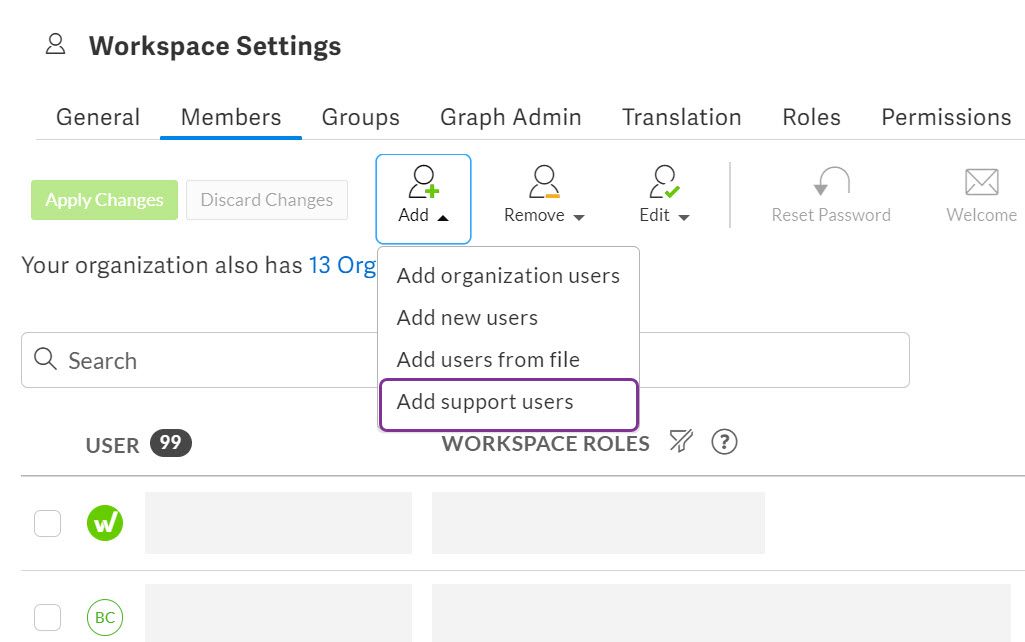Screen dimensions: 1025x642
Task: Expand the Edit dropdown
Action: 684,216
